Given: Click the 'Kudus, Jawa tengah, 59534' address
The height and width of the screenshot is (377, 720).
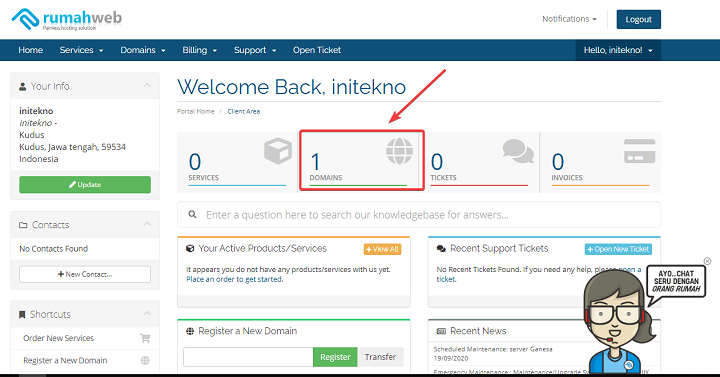Looking at the screenshot, I should [73, 147].
